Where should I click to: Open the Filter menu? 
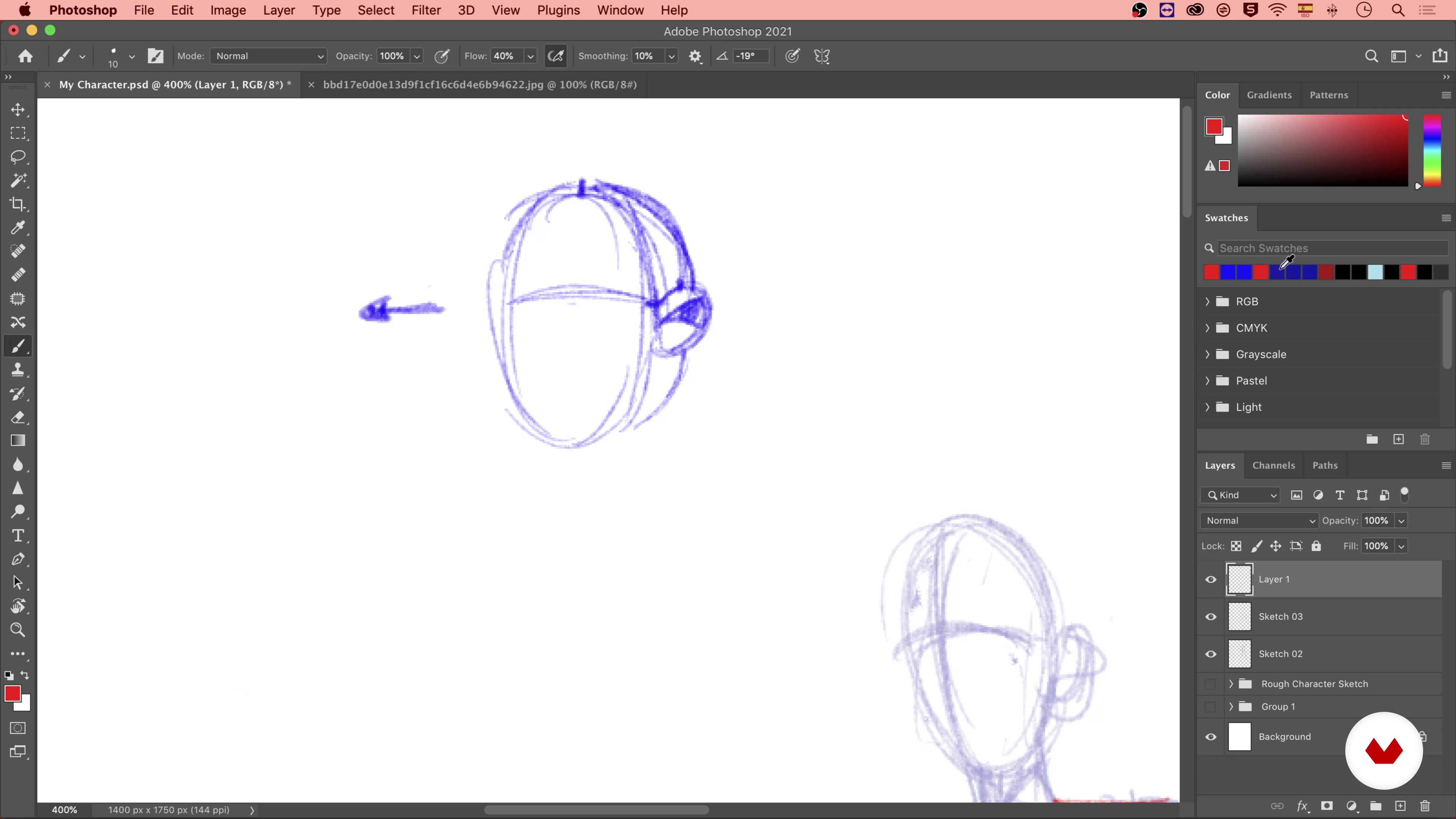(x=425, y=10)
